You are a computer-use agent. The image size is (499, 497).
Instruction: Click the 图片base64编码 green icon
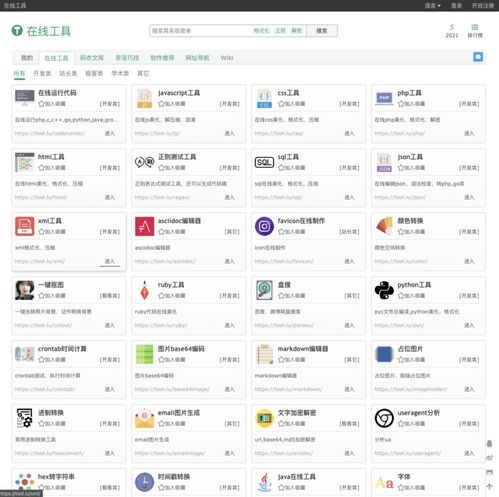[x=144, y=354]
